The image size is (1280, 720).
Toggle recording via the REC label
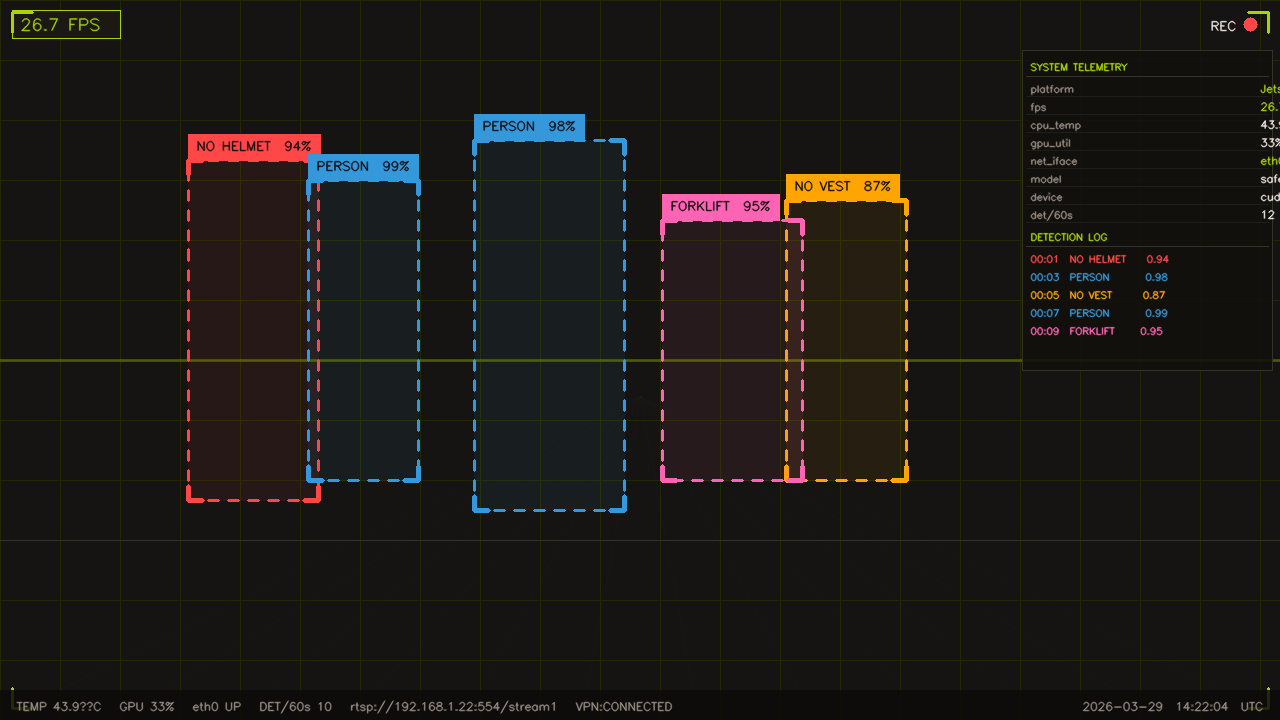(x=1222, y=26)
